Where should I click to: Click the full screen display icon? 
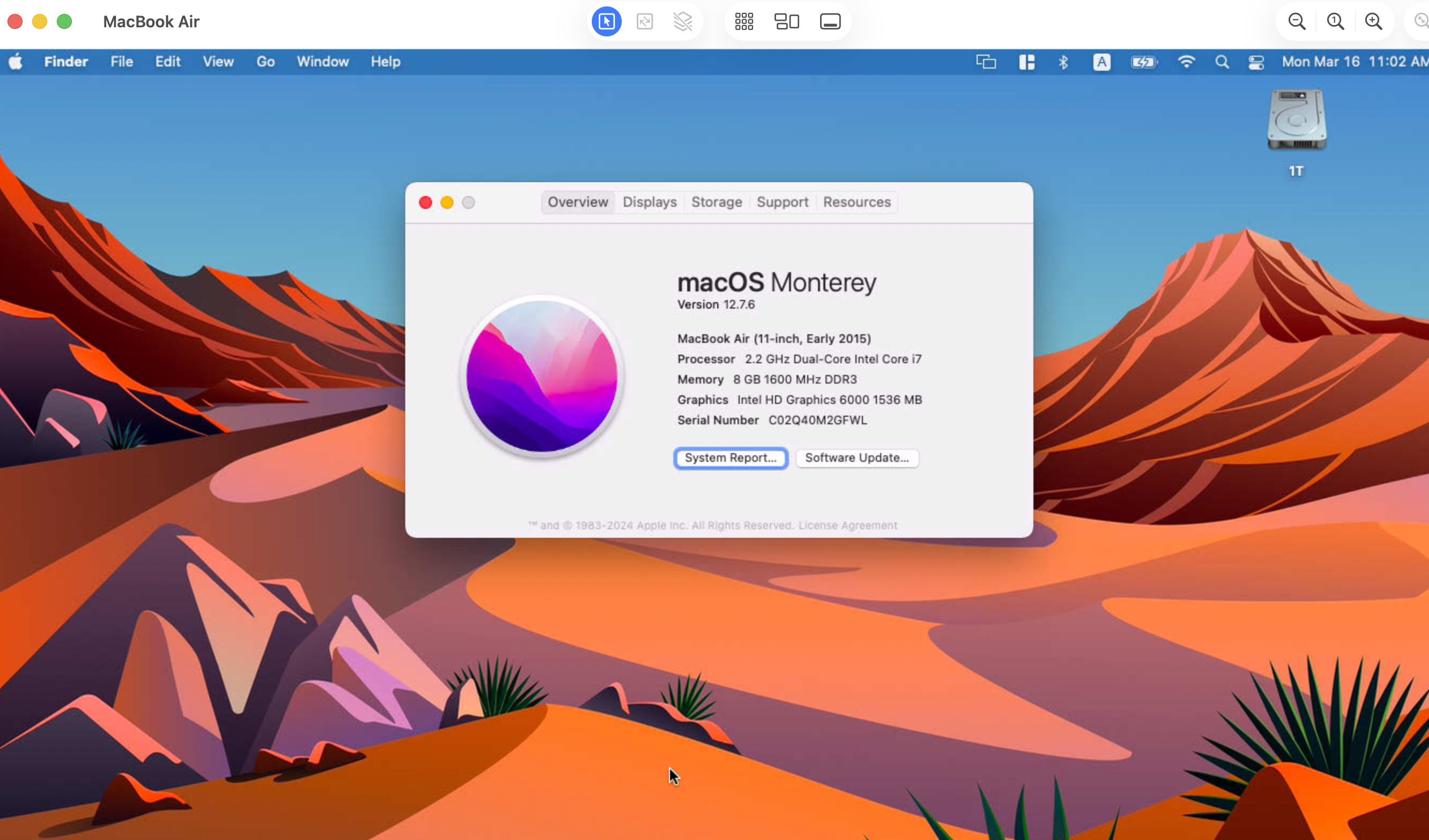pyautogui.click(x=830, y=21)
